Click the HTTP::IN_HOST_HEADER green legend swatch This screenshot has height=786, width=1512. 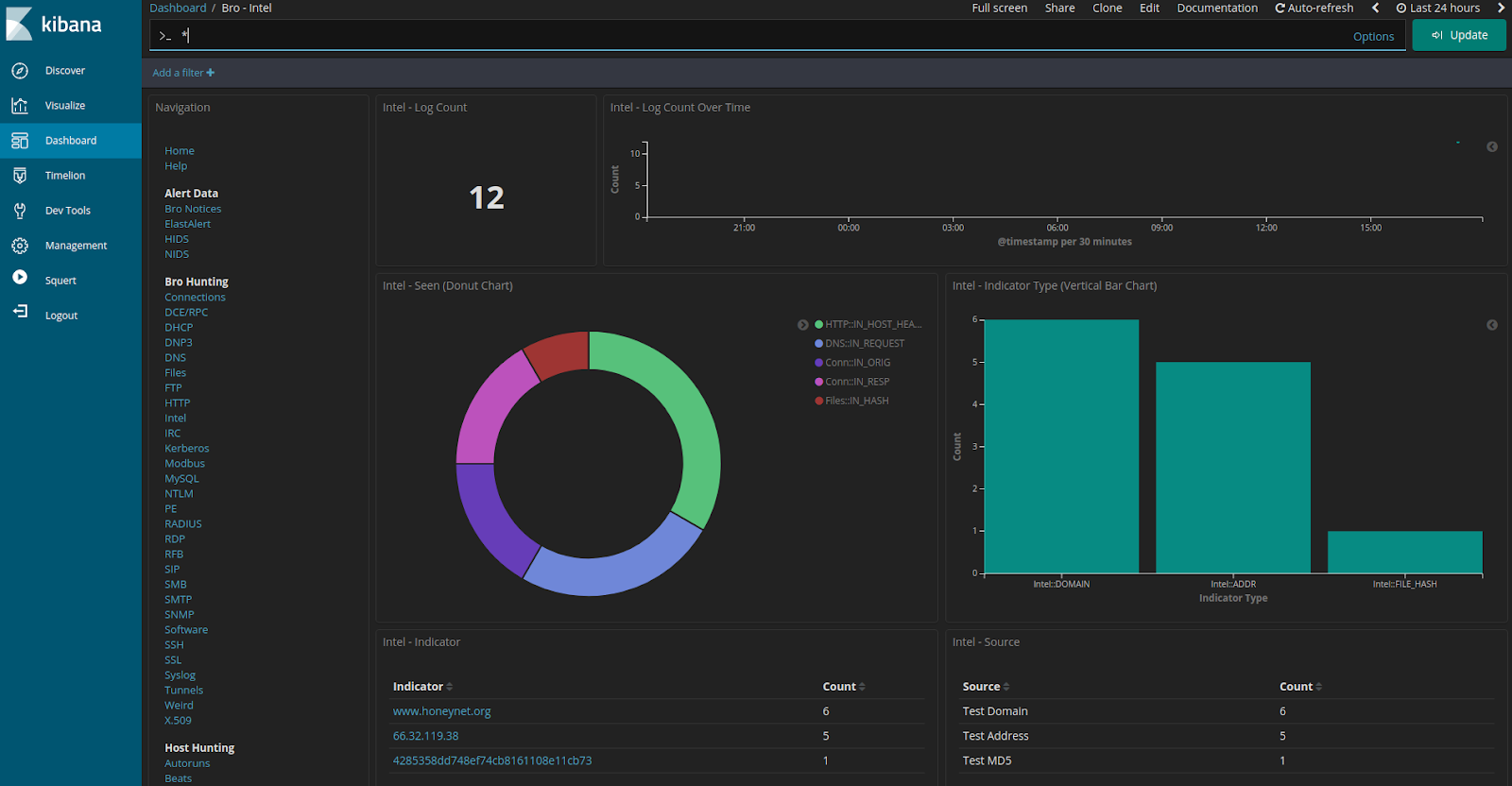(x=818, y=325)
